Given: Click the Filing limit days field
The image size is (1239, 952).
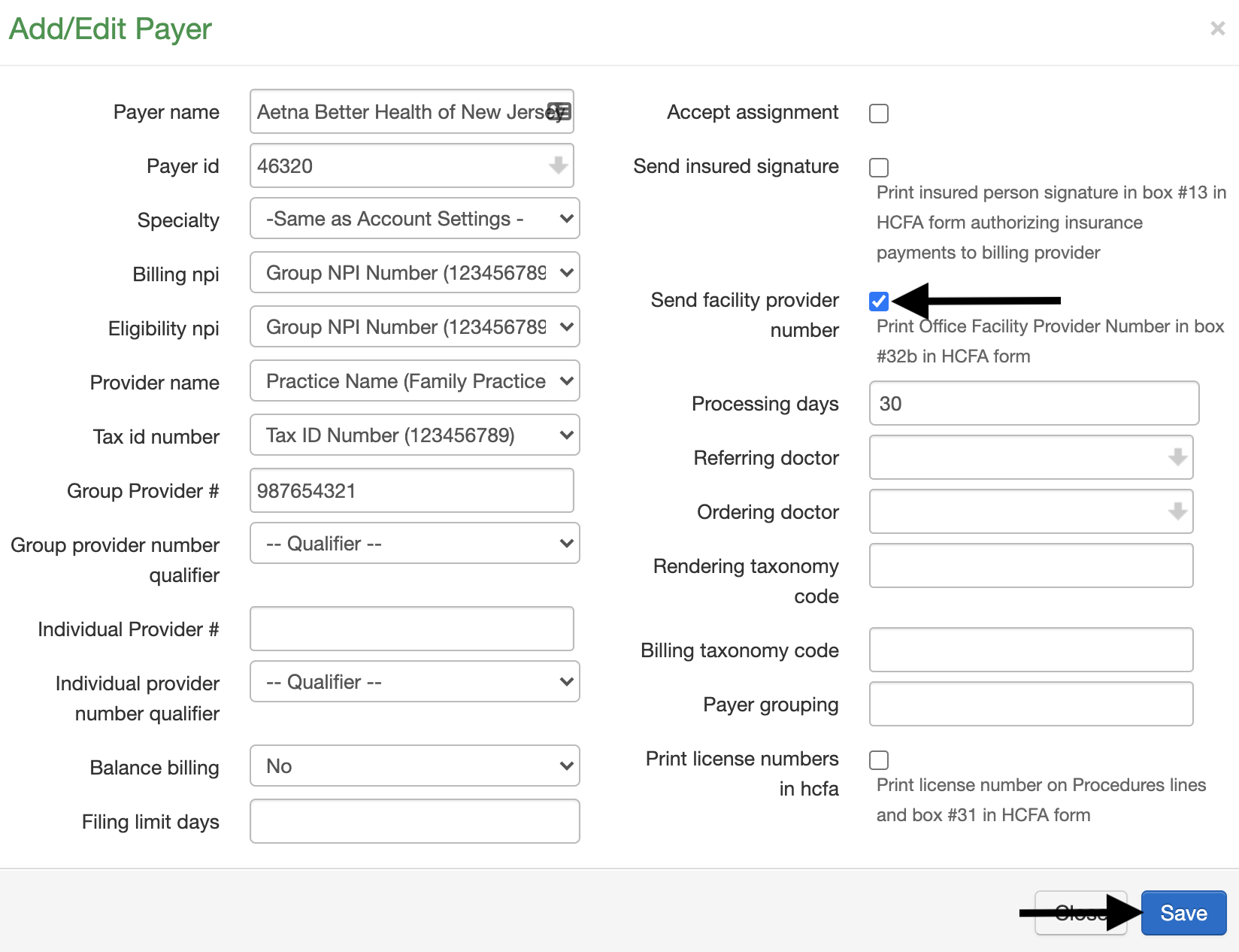Looking at the screenshot, I should [415, 821].
